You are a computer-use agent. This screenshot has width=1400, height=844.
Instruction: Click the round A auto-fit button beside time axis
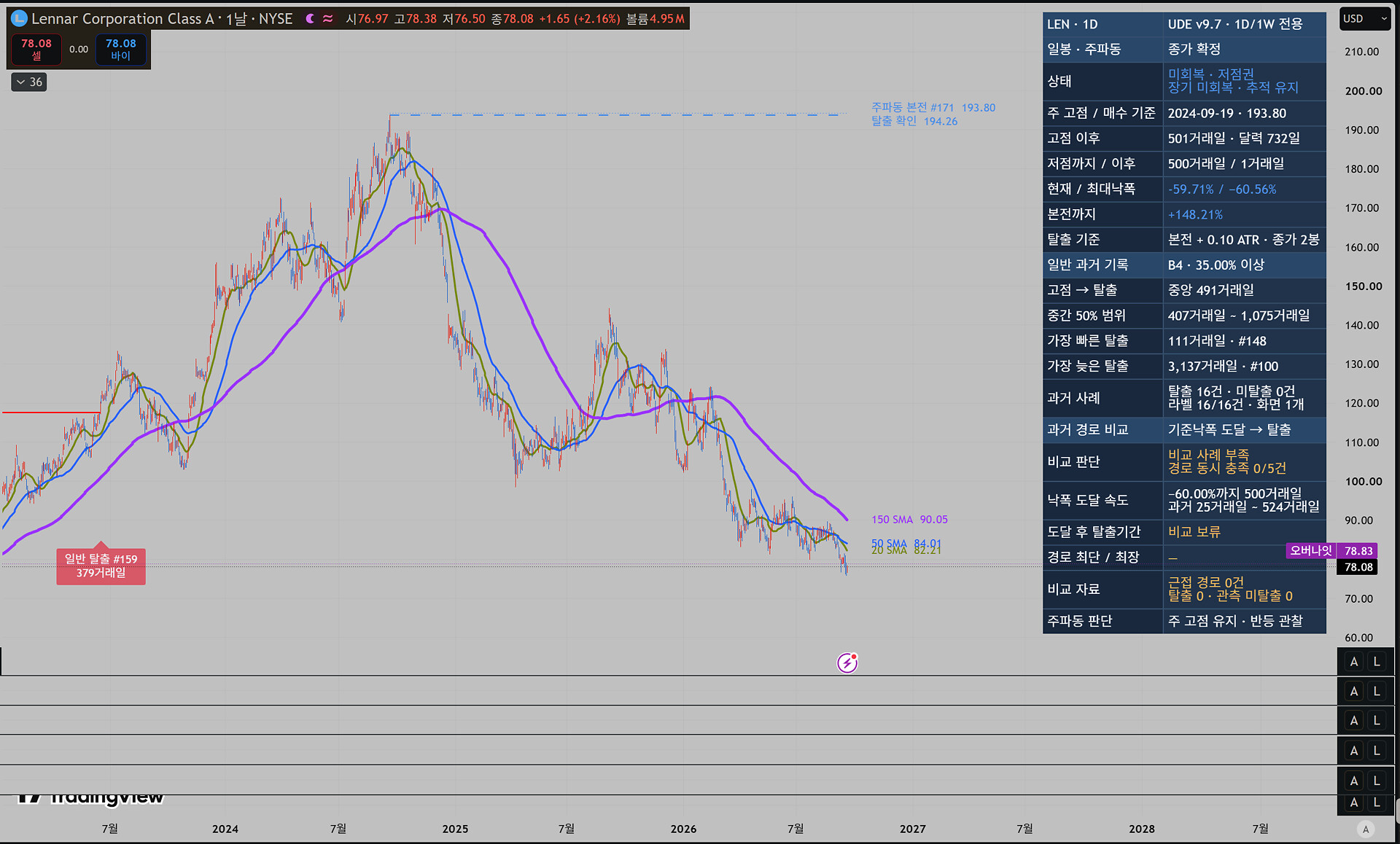(x=1366, y=829)
